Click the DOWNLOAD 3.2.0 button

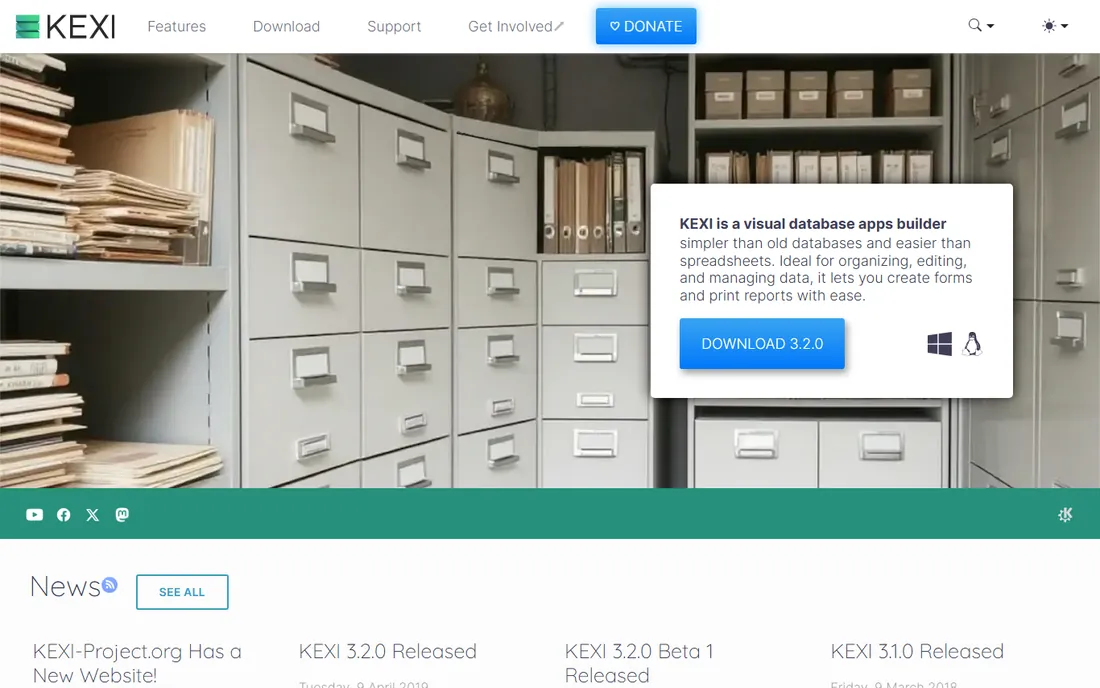[x=762, y=344]
